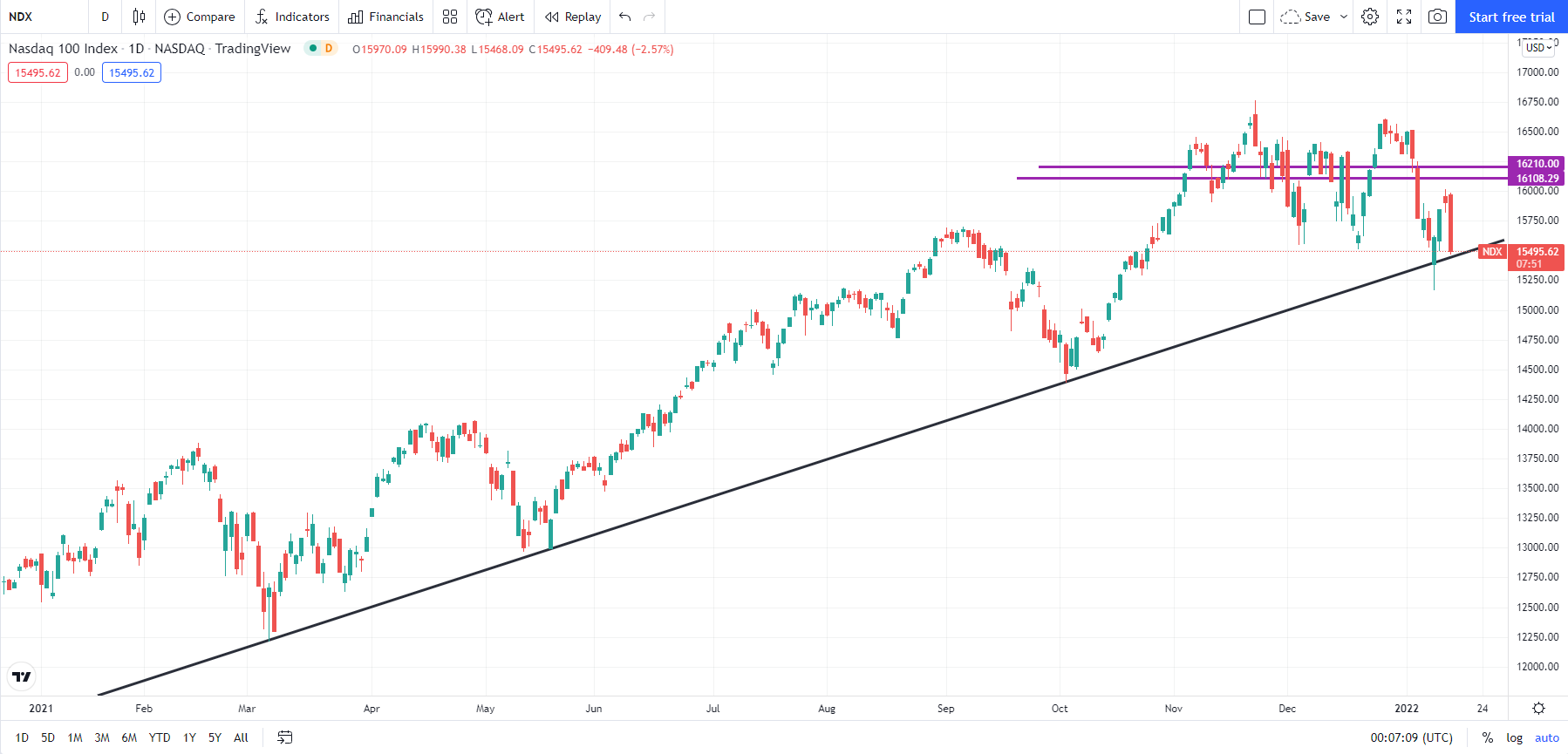Click the Nasdaq 100 Index title text
The height and width of the screenshot is (754, 1568).
(x=63, y=48)
